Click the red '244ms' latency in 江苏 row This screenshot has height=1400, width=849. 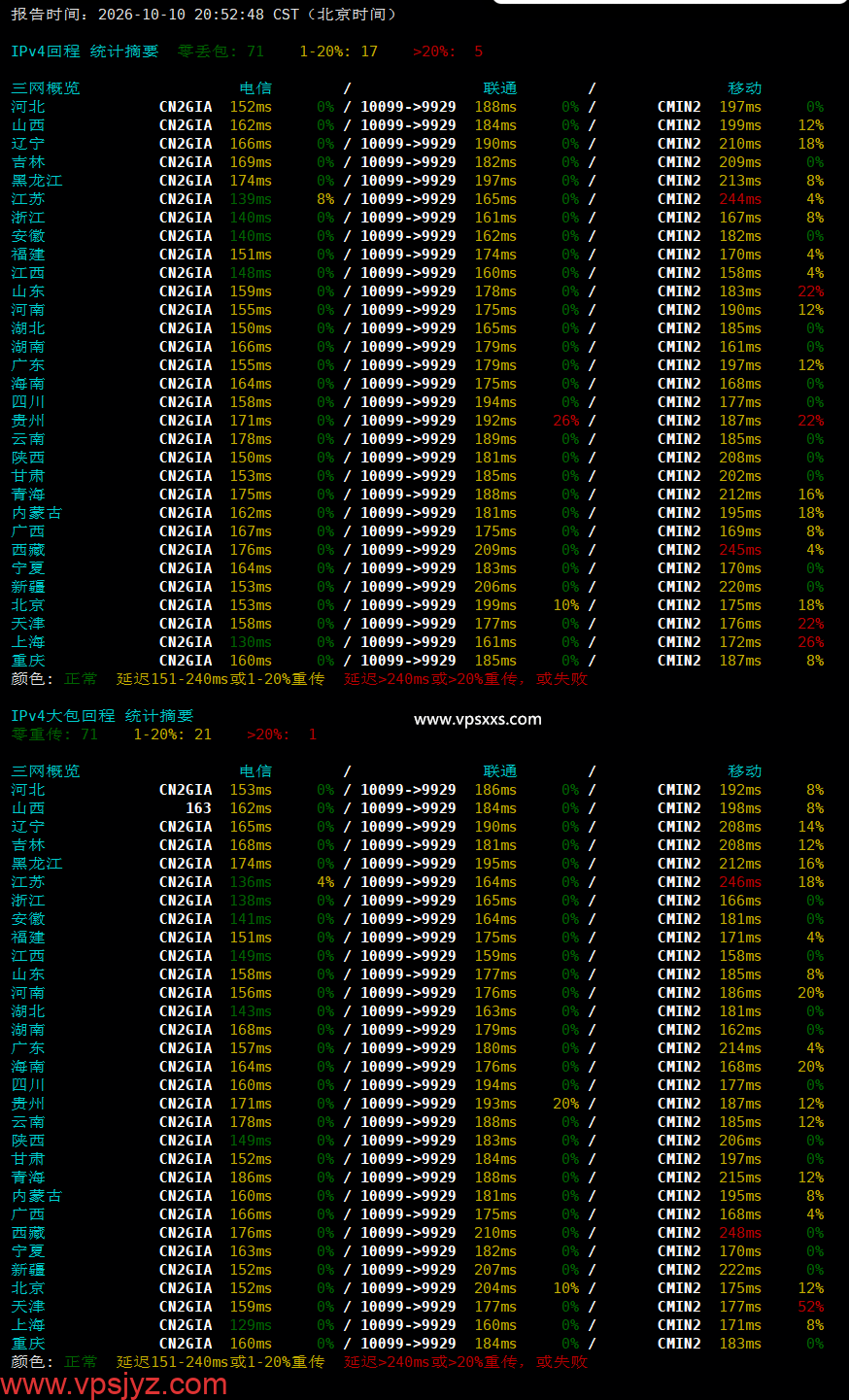point(740,199)
